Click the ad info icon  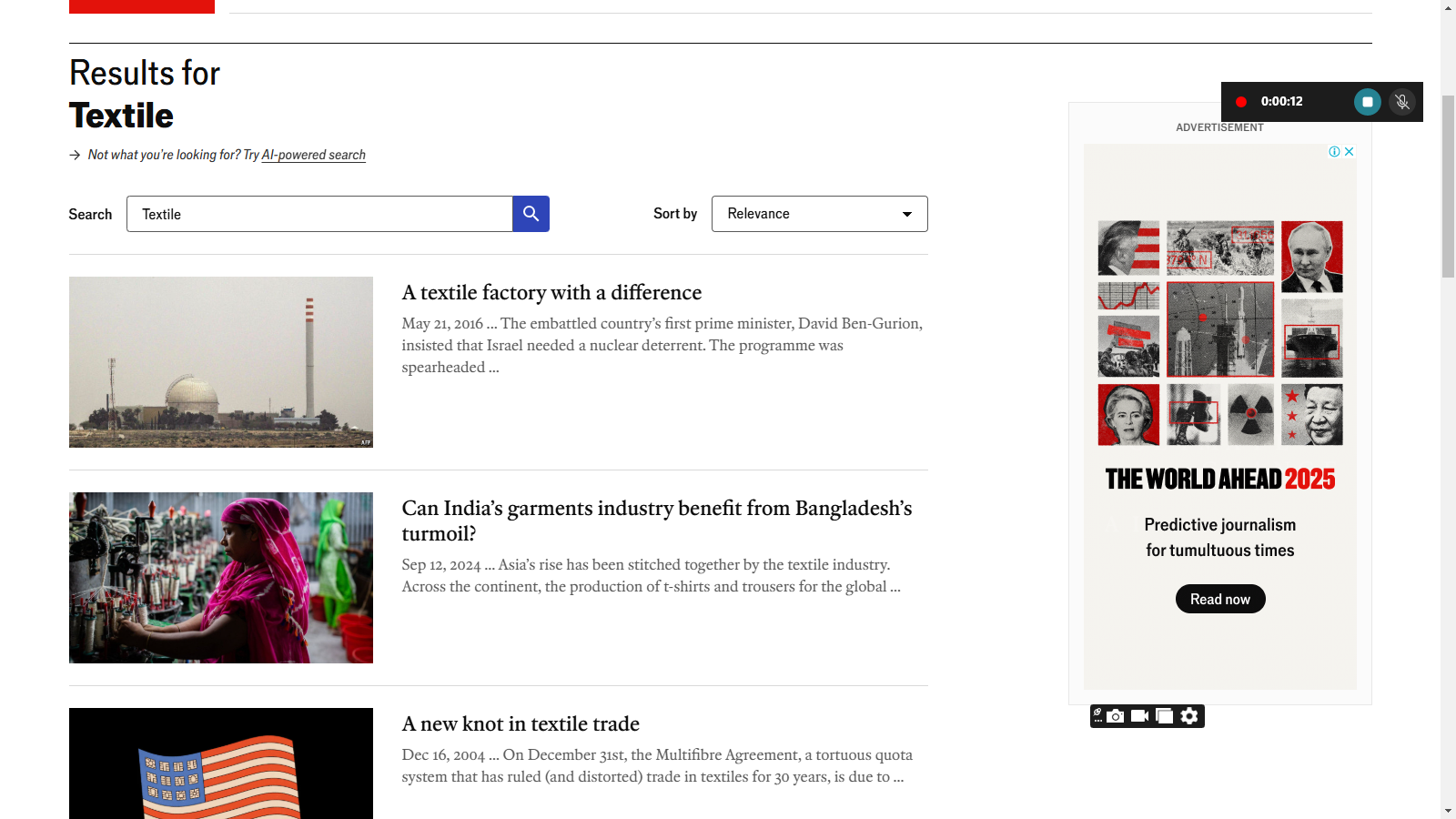(1334, 152)
